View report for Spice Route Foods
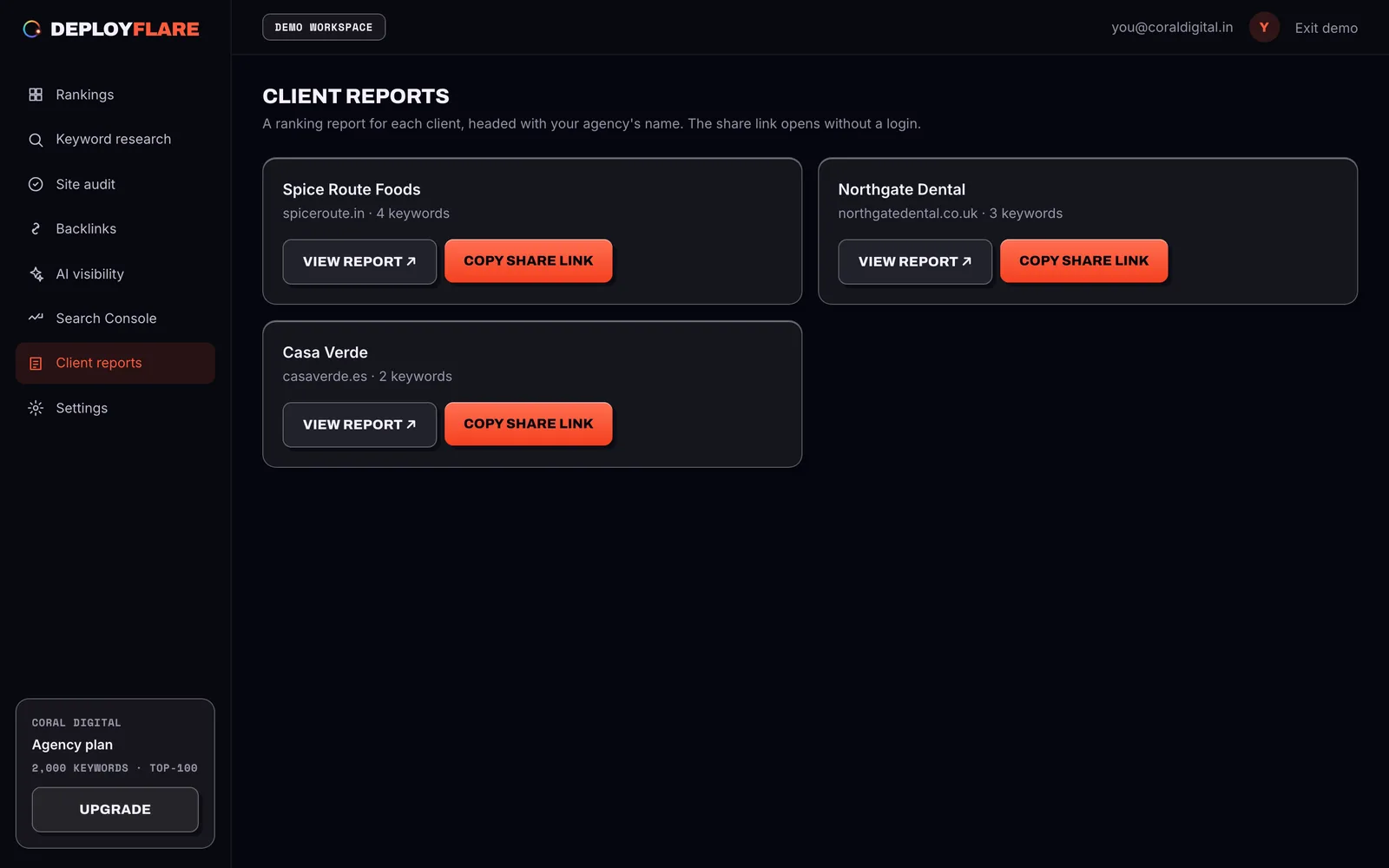 click(x=359, y=261)
